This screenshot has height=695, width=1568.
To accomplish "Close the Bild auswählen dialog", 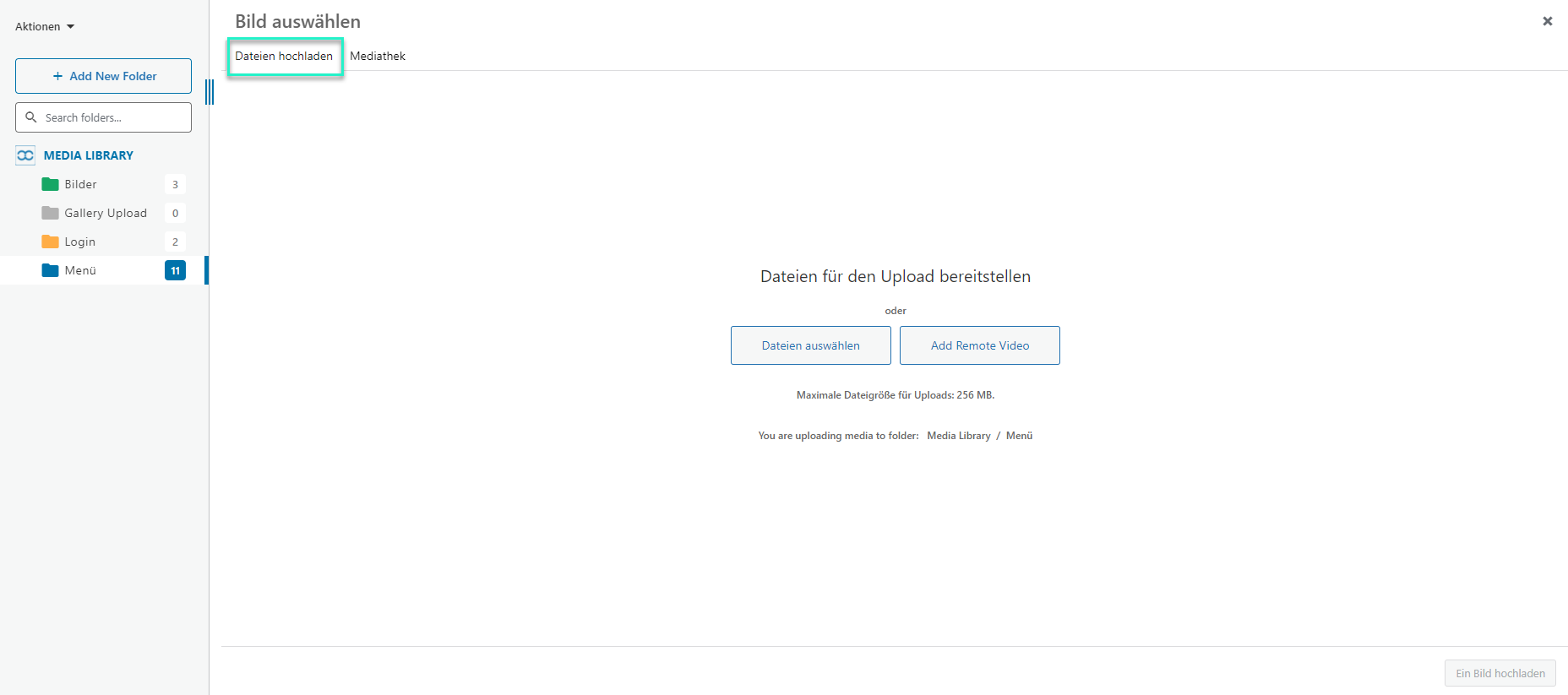I will [x=1547, y=21].
